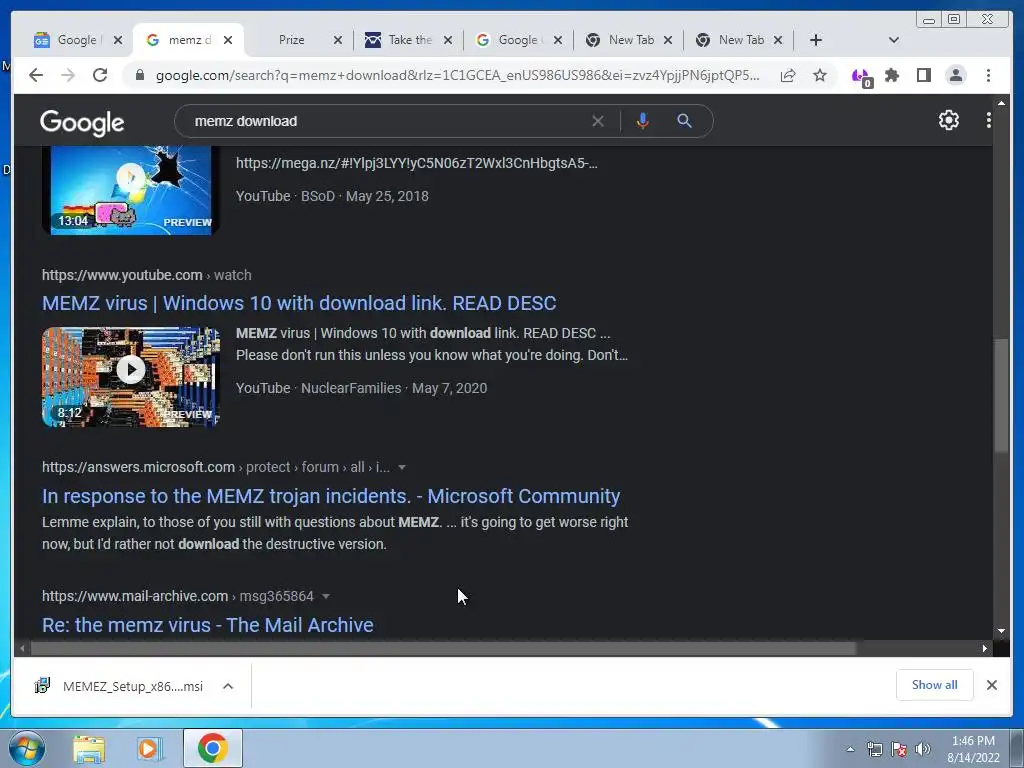The height and width of the screenshot is (768, 1024).
Task: Play the 8:12 MEMZ video thumbnail
Action: click(x=131, y=377)
